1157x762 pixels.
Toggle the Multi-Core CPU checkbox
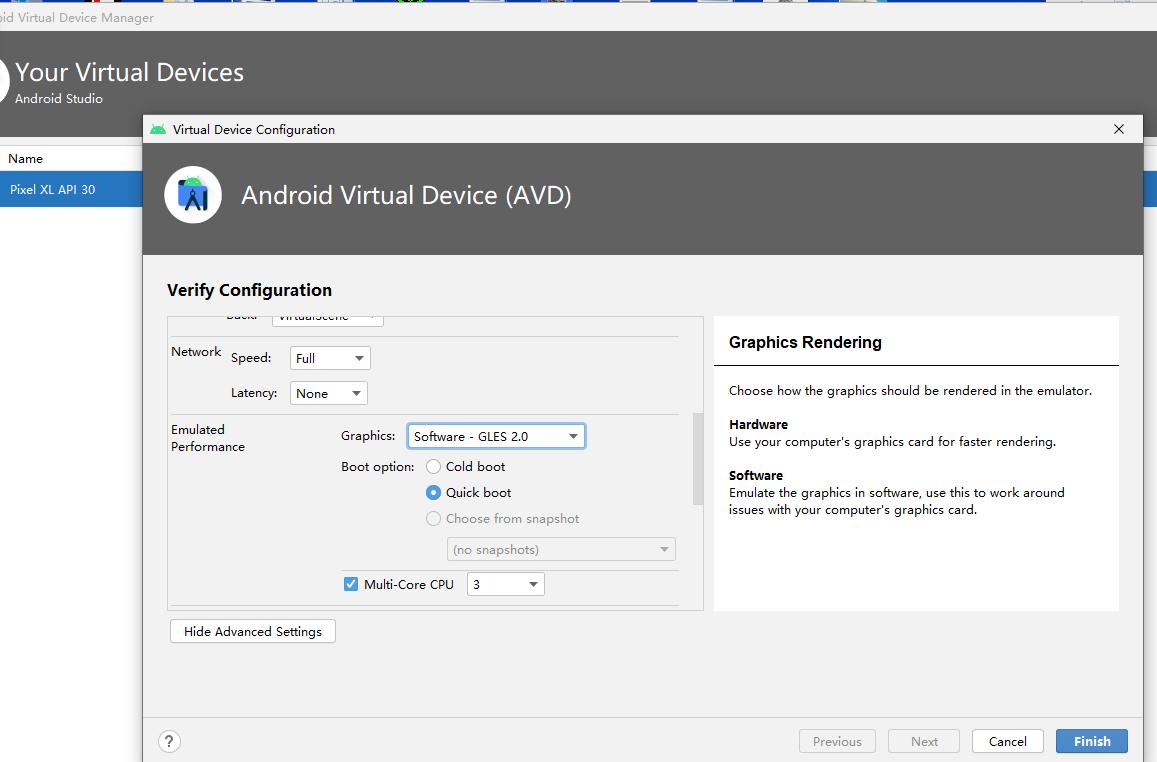click(x=351, y=584)
